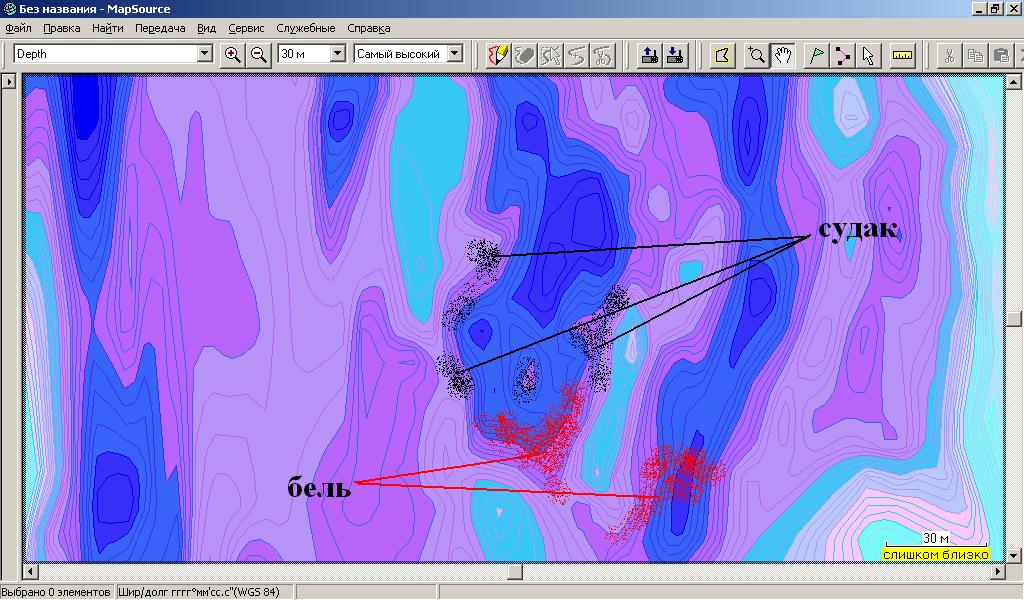Select the yellow ruler measure tool
The image size is (1024, 600).
click(x=902, y=55)
